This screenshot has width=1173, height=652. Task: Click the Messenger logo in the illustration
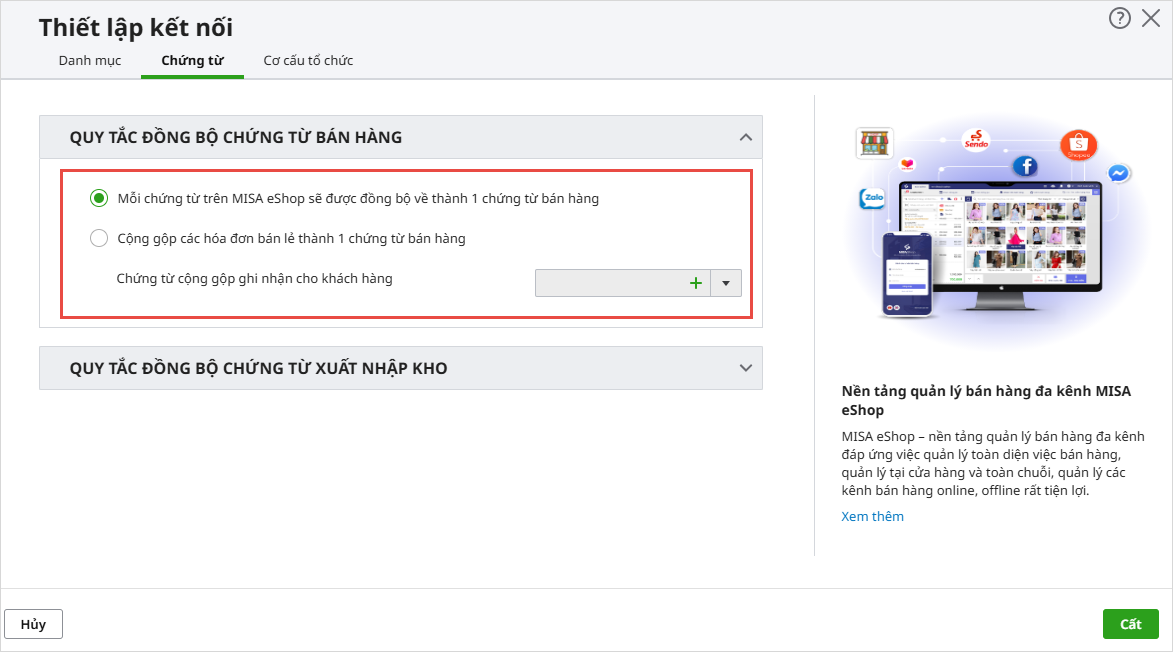1119,173
